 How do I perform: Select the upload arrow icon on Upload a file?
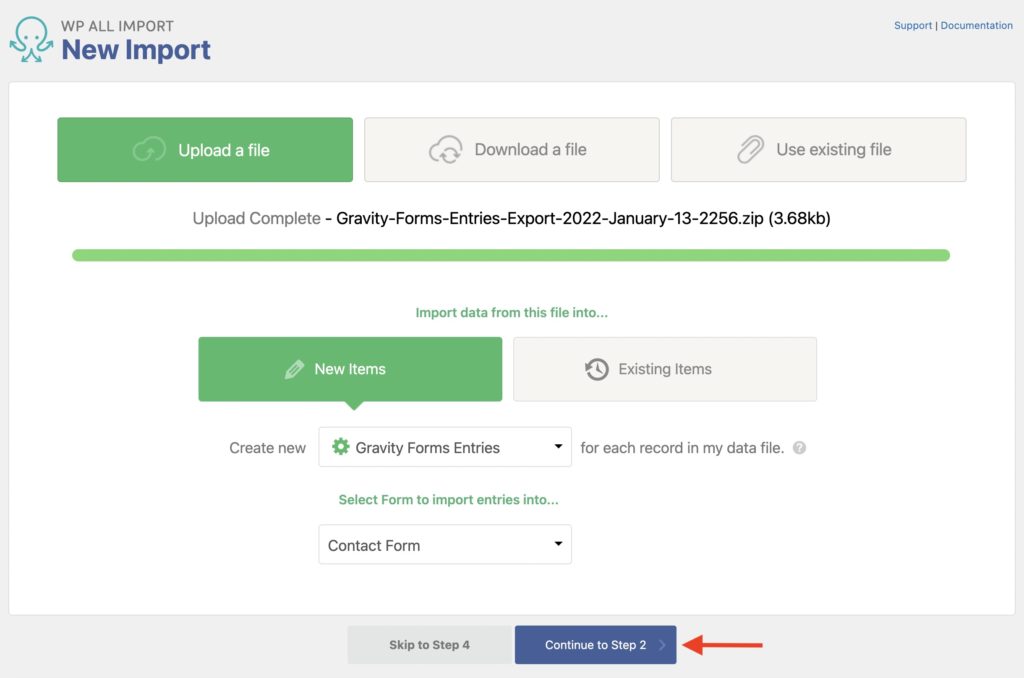[x=150, y=150]
